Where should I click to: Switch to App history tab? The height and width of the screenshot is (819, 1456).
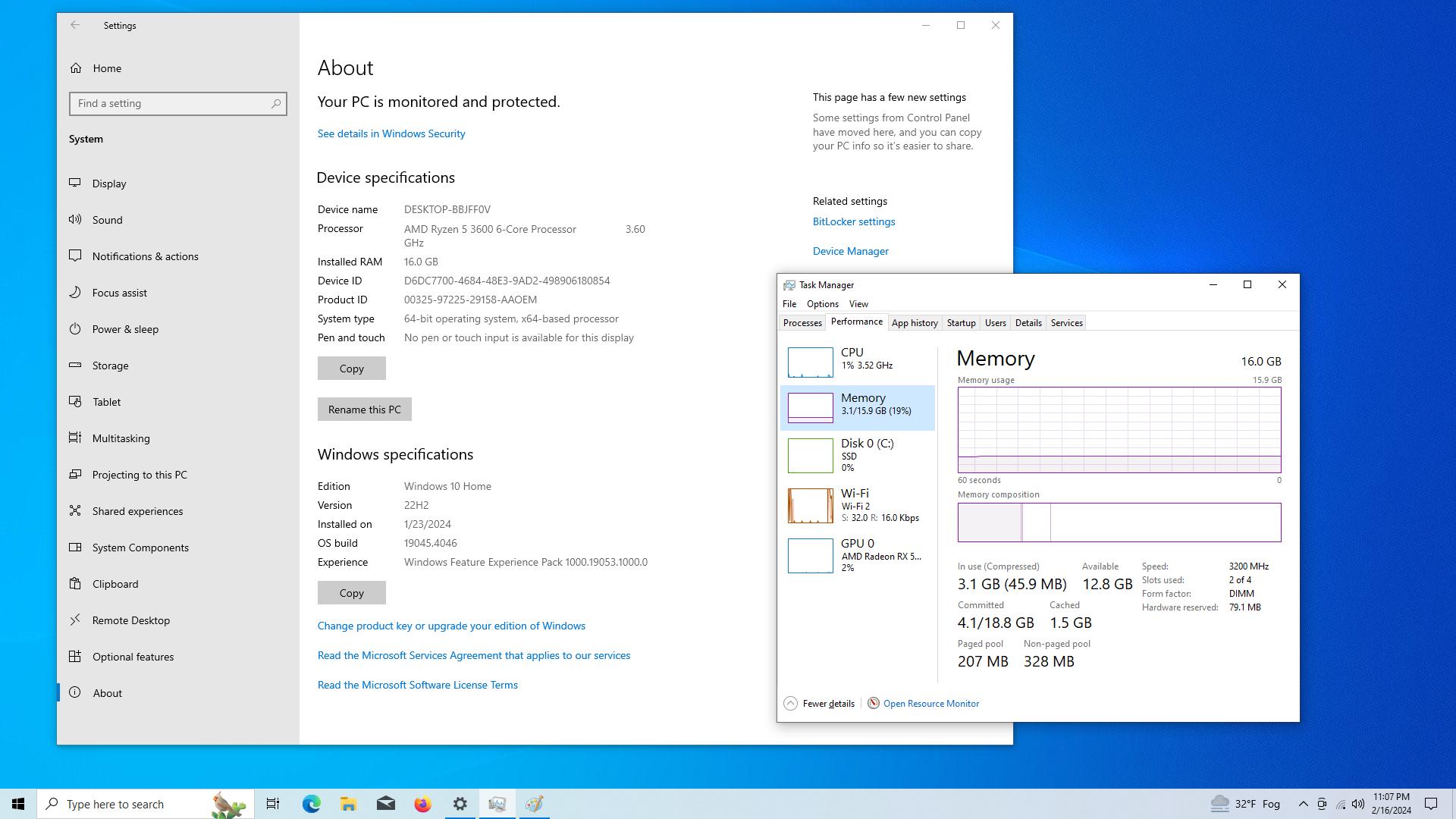pos(915,323)
